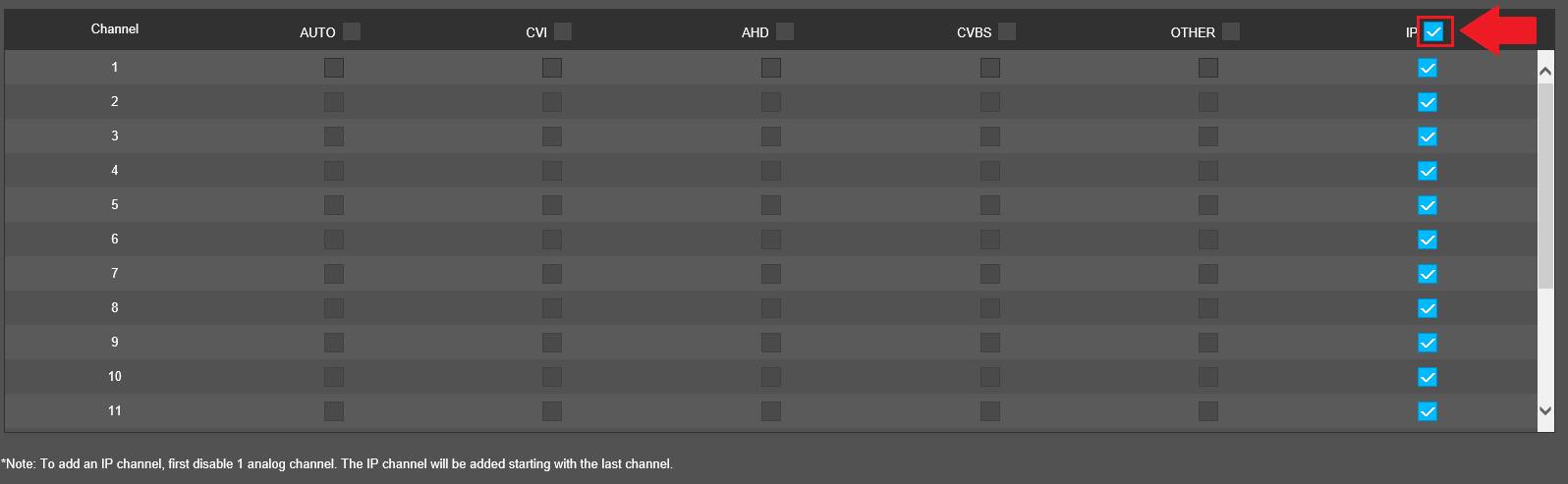Disable IP on channel 3
The width and height of the screenshot is (1568, 484).
pyautogui.click(x=1428, y=136)
